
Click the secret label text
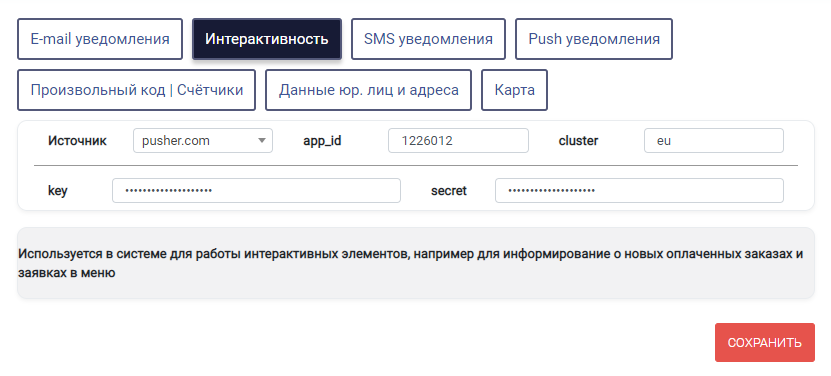click(x=449, y=191)
